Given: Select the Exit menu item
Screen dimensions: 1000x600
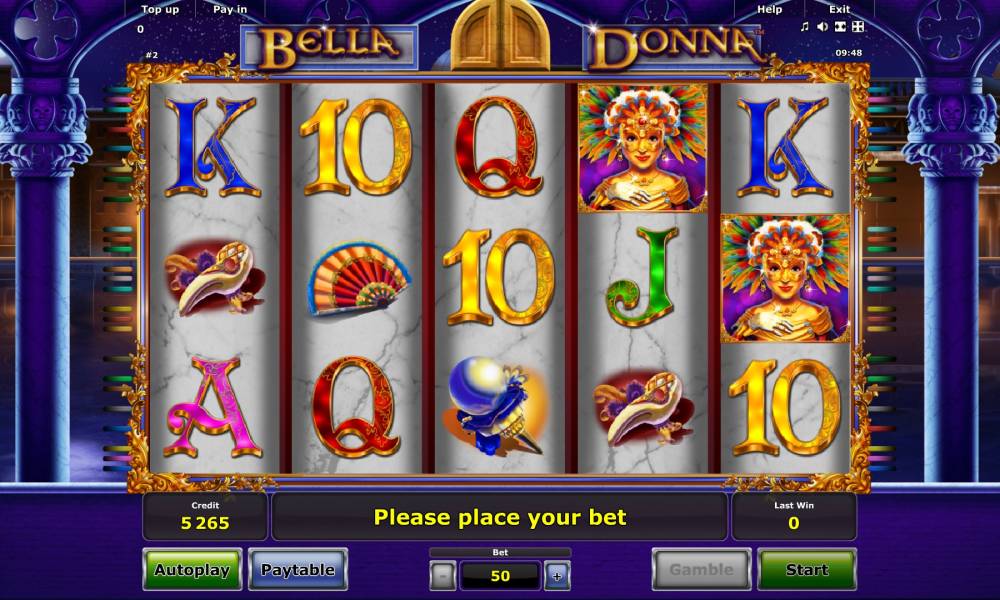Looking at the screenshot, I should tap(839, 10).
